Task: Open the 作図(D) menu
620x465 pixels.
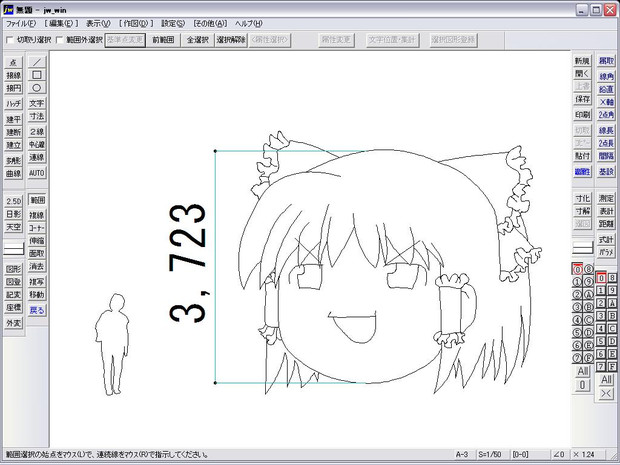Action: [x=136, y=24]
